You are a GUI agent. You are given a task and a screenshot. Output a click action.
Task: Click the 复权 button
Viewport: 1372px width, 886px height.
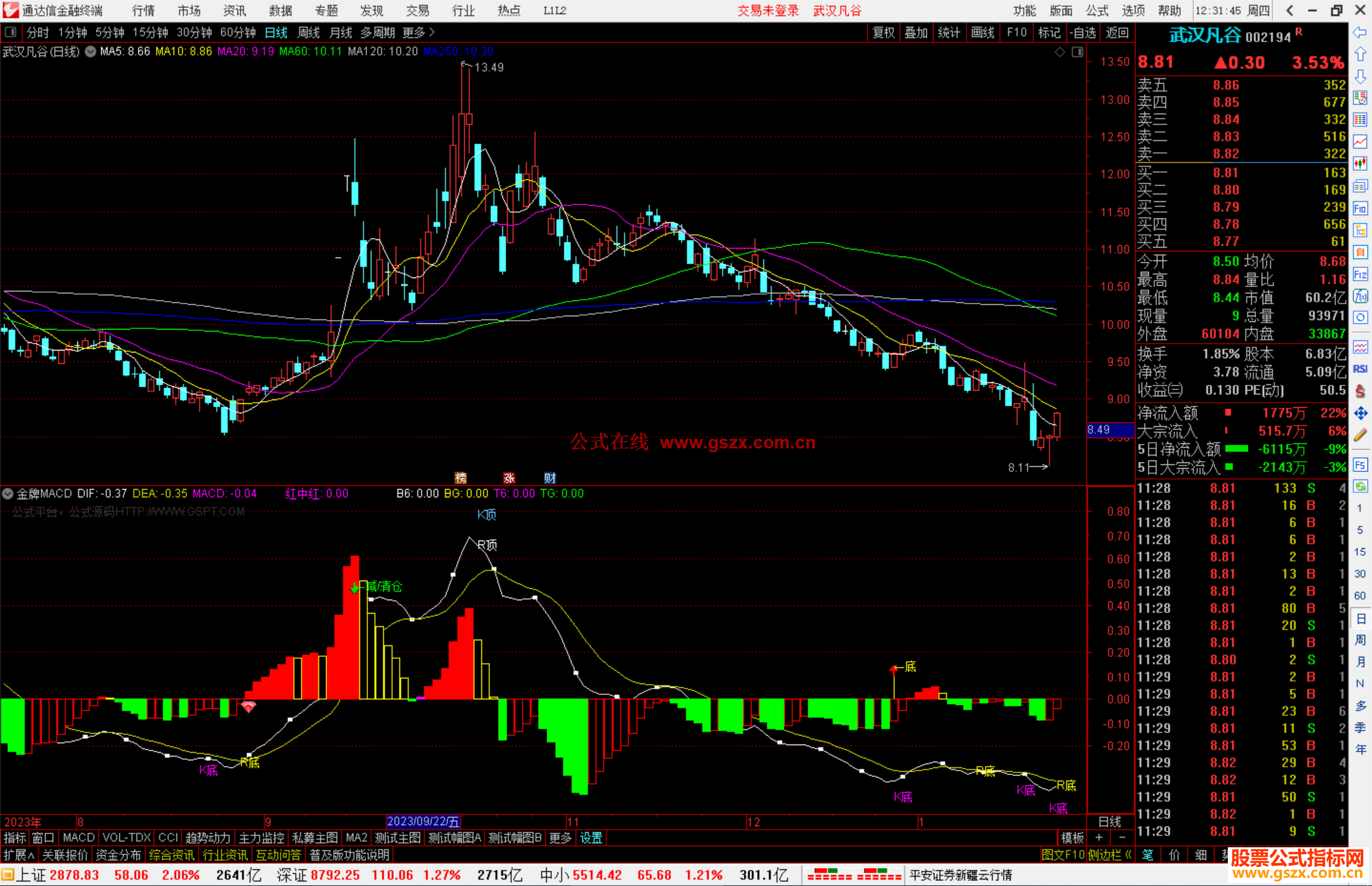[883, 32]
